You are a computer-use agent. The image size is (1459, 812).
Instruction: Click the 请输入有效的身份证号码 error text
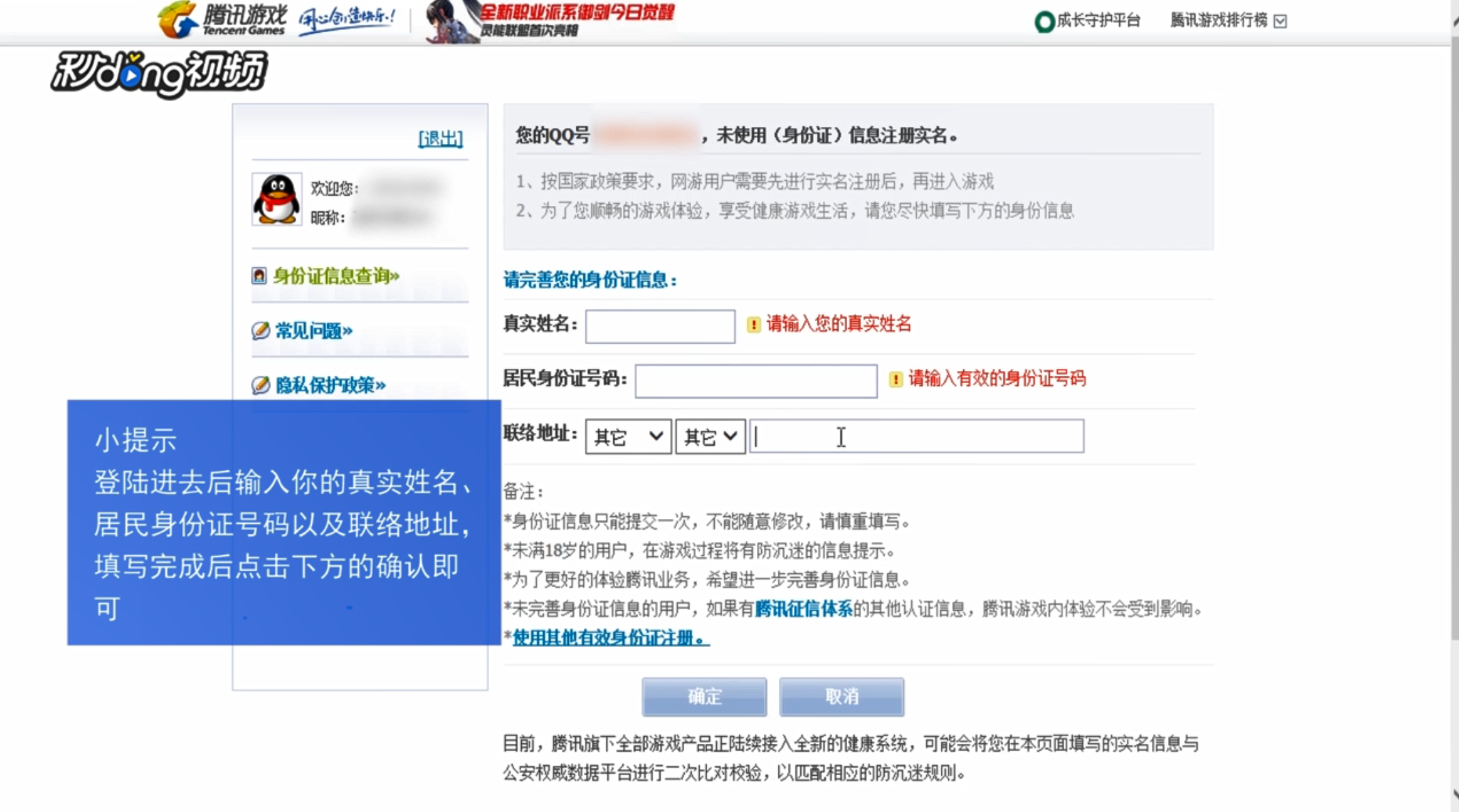click(x=997, y=378)
